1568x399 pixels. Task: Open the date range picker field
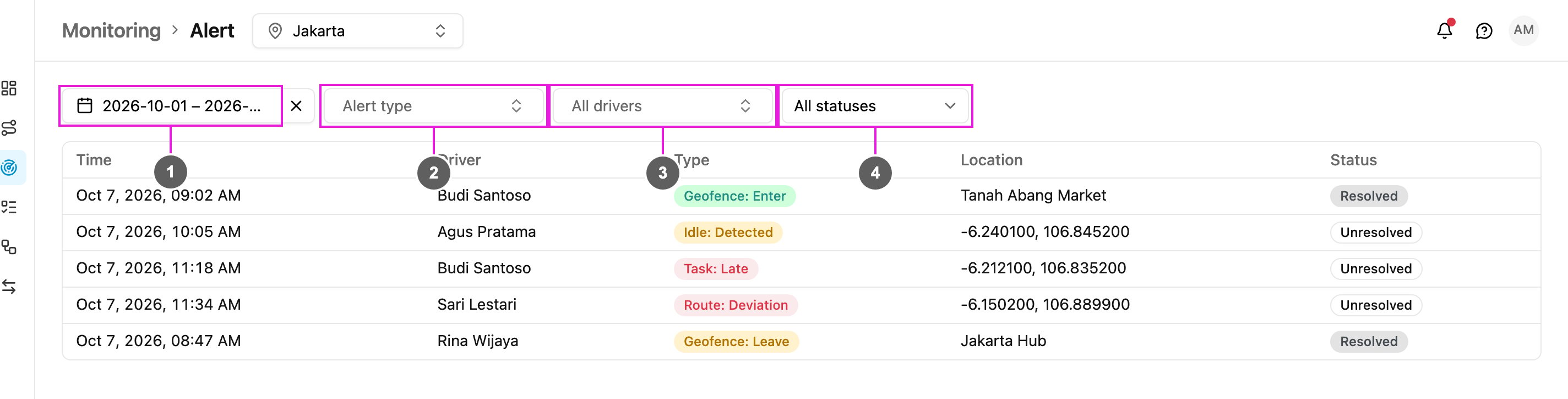[x=171, y=106]
